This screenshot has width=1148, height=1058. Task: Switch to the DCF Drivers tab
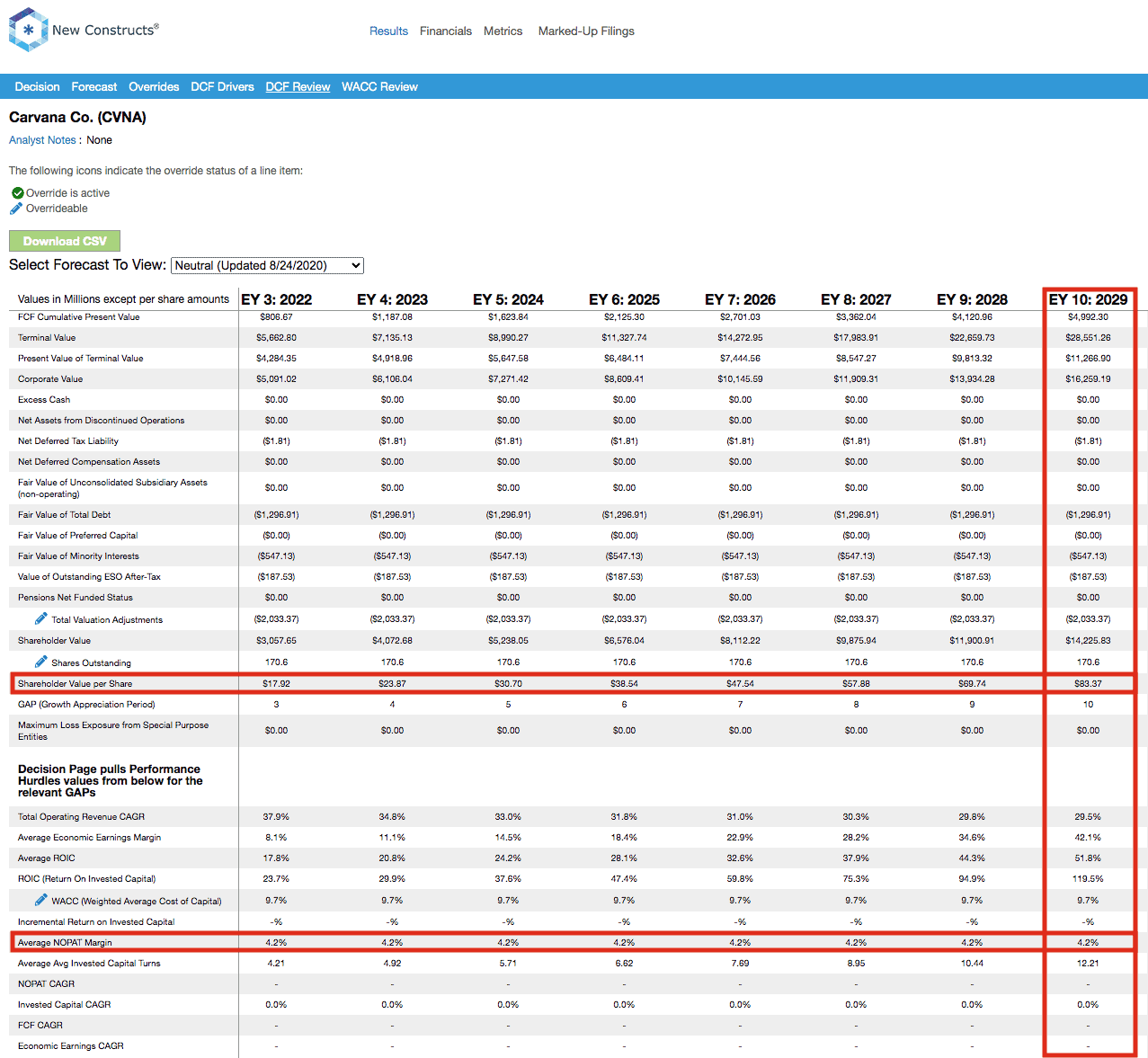click(x=222, y=86)
